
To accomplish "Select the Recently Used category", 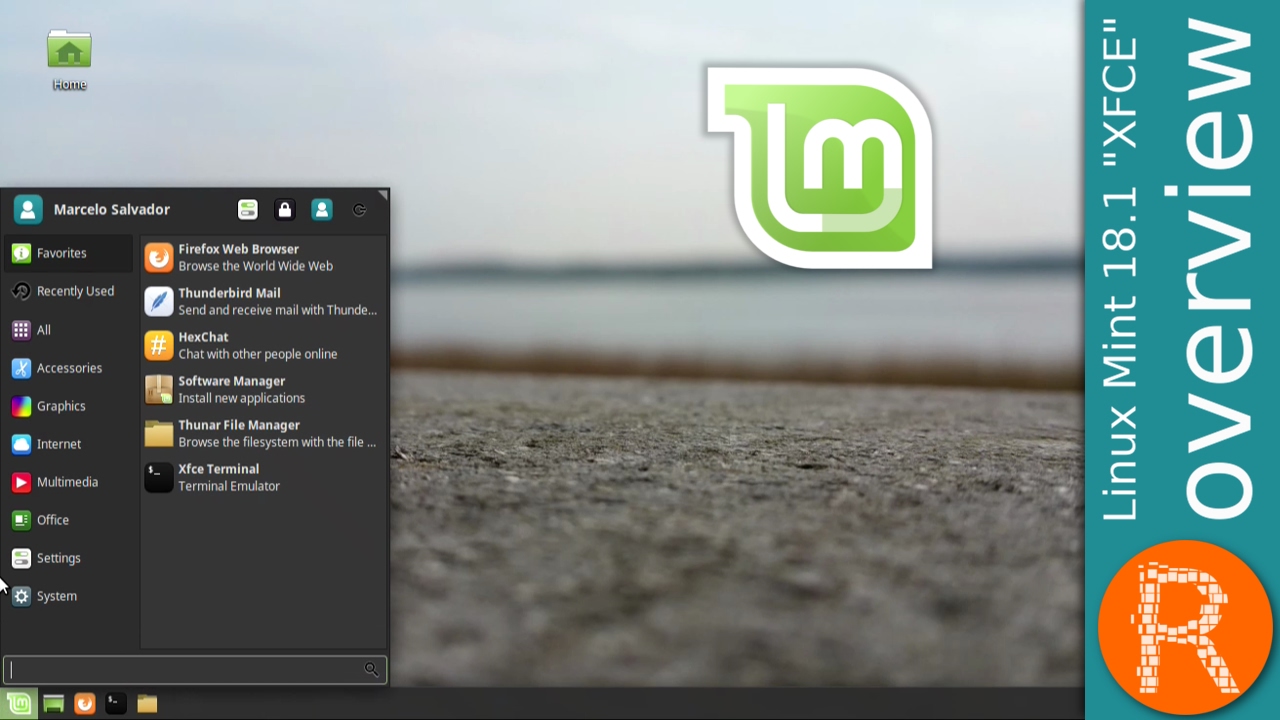I will [x=69, y=291].
